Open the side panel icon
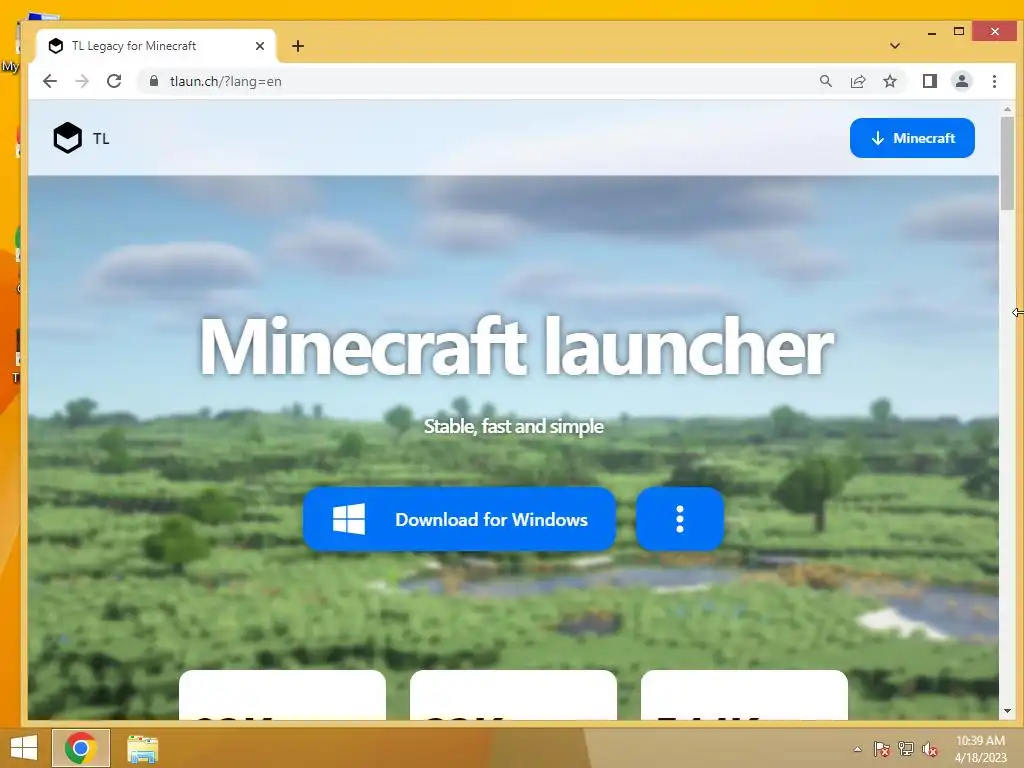1024x768 pixels. [x=929, y=81]
